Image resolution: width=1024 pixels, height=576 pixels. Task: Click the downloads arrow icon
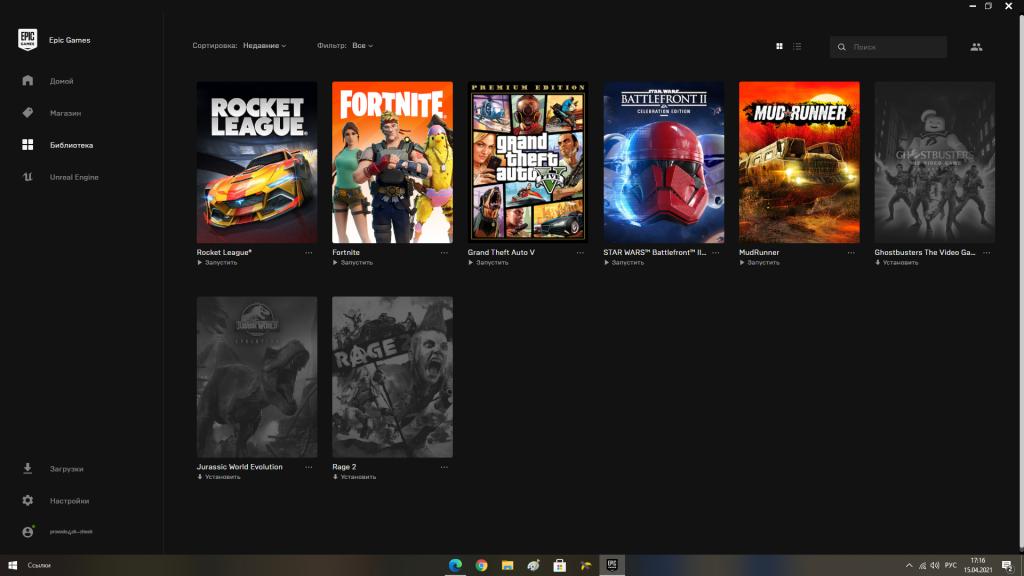(x=27, y=468)
